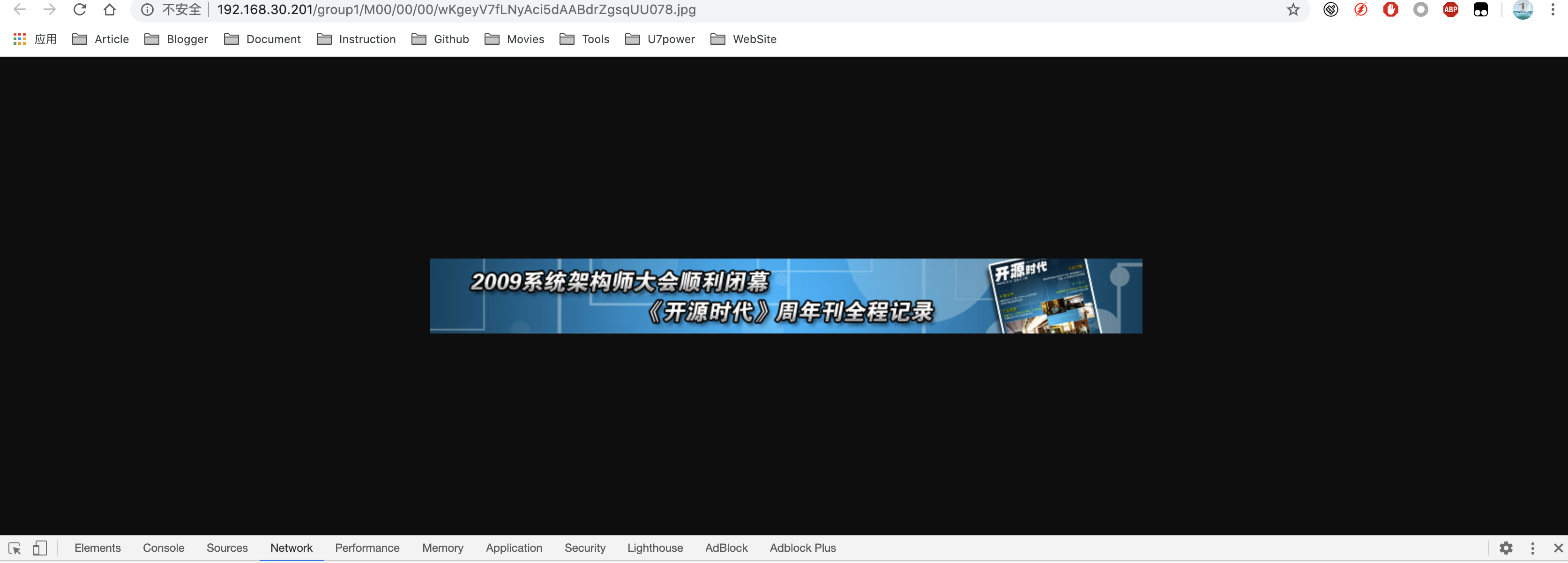
Task: Click the ABP extension icon
Action: pyautogui.click(x=1450, y=10)
